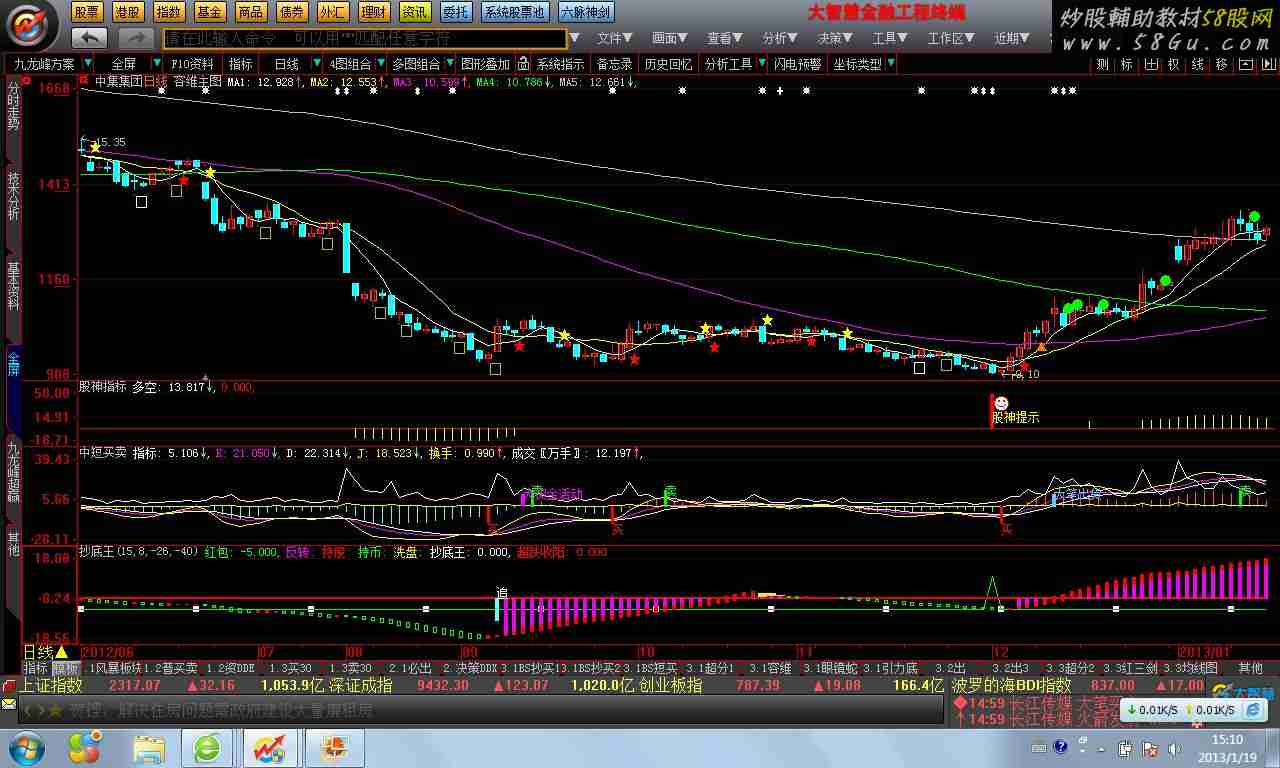Click the 历史回忆 toolbar button

(668, 64)
